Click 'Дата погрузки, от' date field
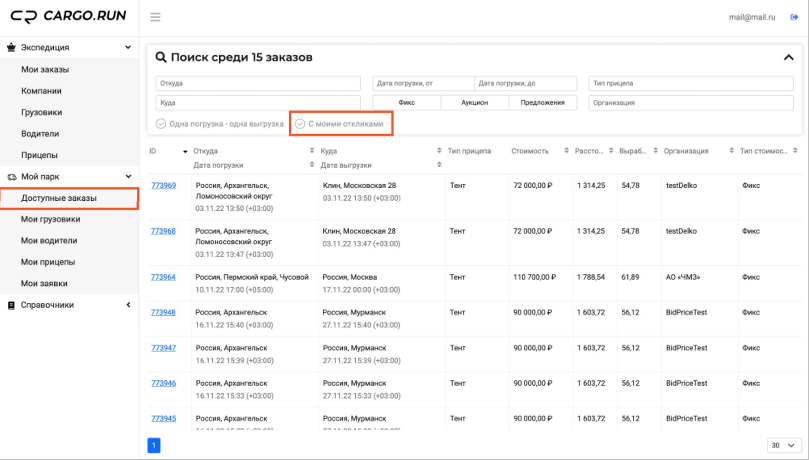 point(424,83)
